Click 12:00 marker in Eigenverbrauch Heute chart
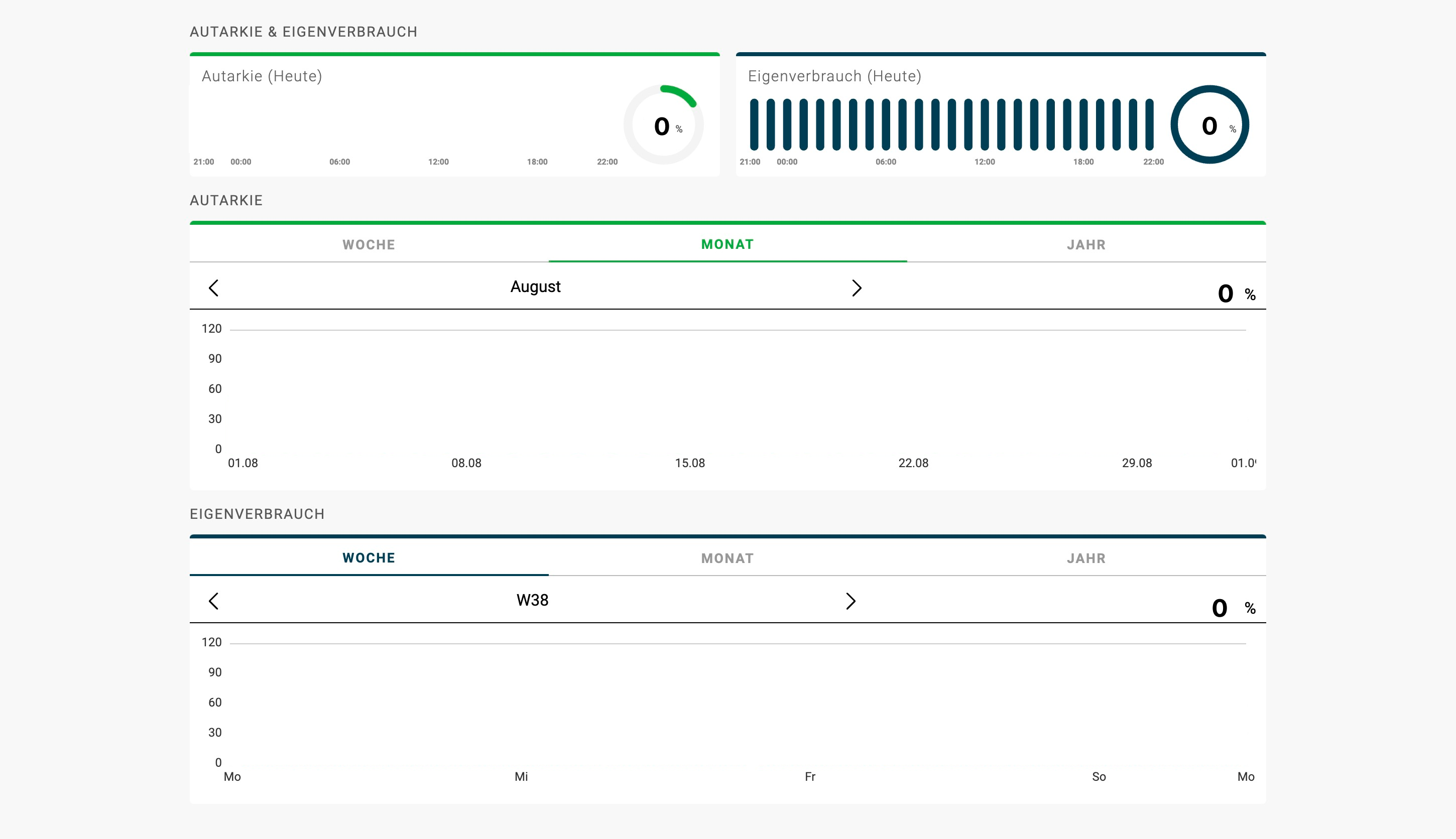Image resolution: width=1456 pixels, height=839 pixels. point(985,162)
